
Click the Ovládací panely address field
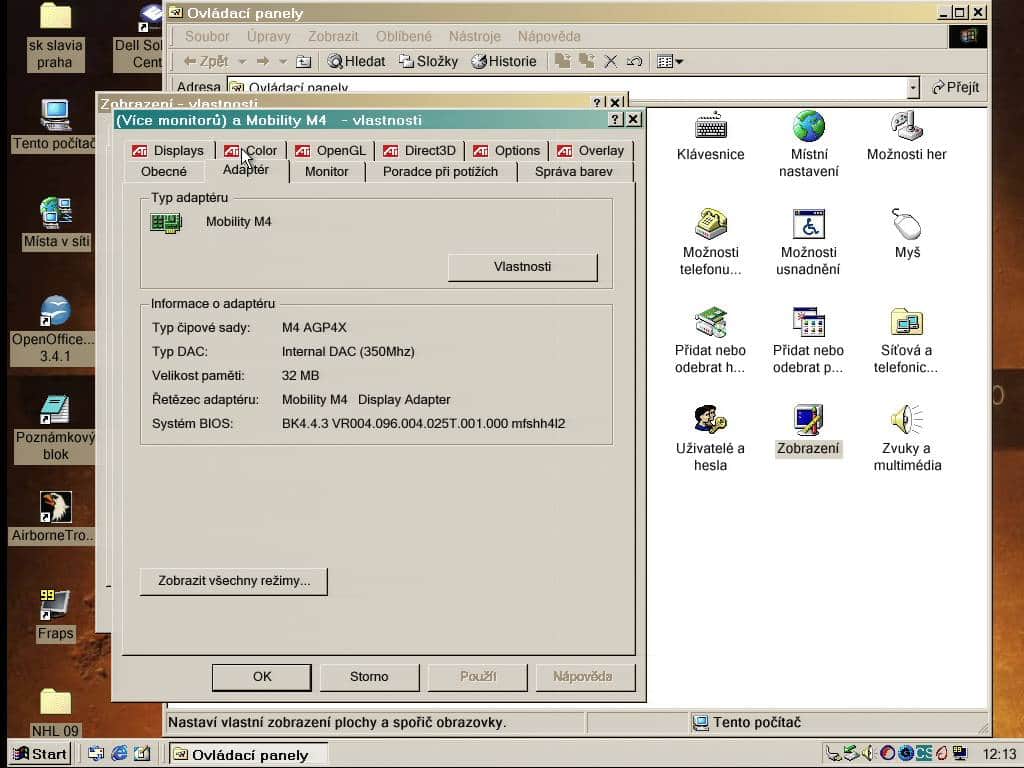click(568, 88)
